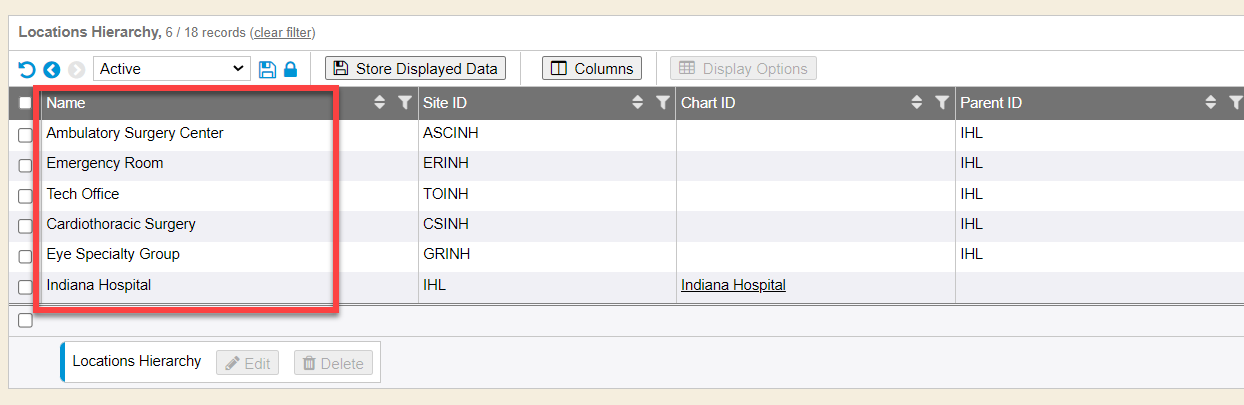The width and height of the screenshot is (1244, 405).
Task: Open the Active status dropdown
Action: coord(171,69)
